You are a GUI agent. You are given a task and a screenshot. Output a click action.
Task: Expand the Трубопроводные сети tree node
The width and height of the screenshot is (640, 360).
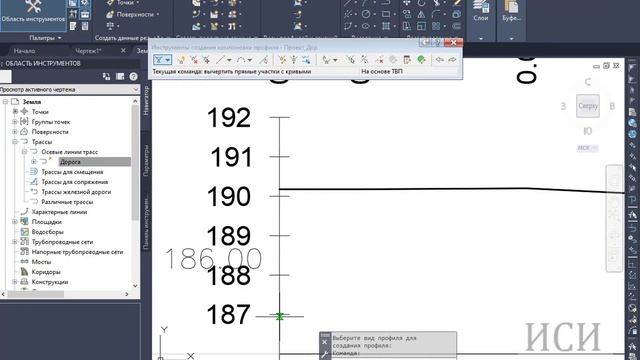(15, 242)
